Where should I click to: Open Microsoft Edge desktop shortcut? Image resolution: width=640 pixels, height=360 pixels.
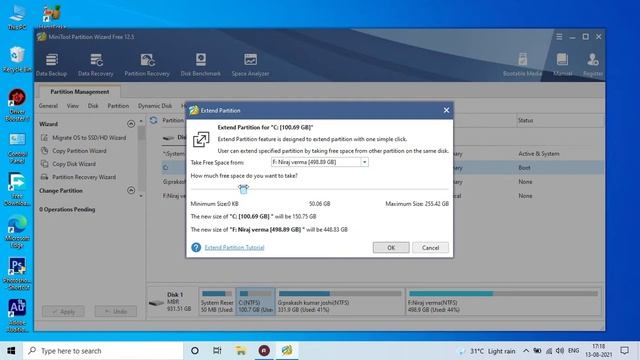pos(17,231)
